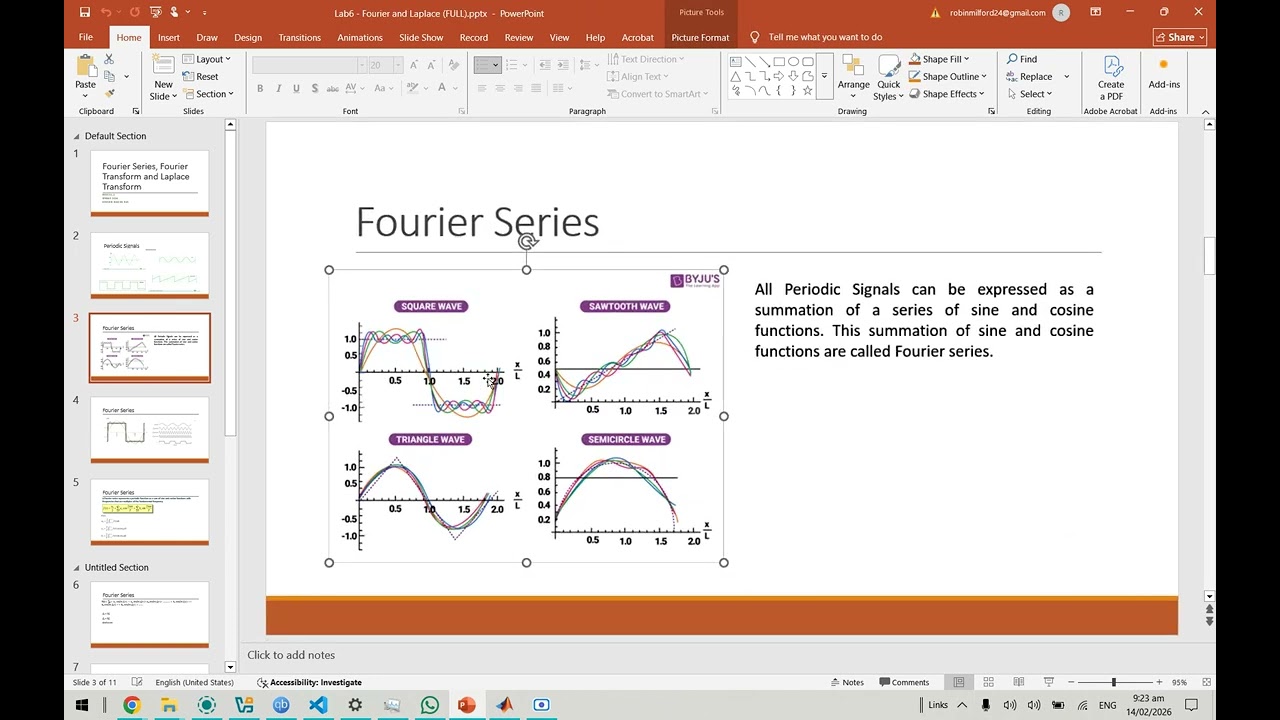Switch to the Transitions tab
1280x720 pixels.
(x=300, y=37)
